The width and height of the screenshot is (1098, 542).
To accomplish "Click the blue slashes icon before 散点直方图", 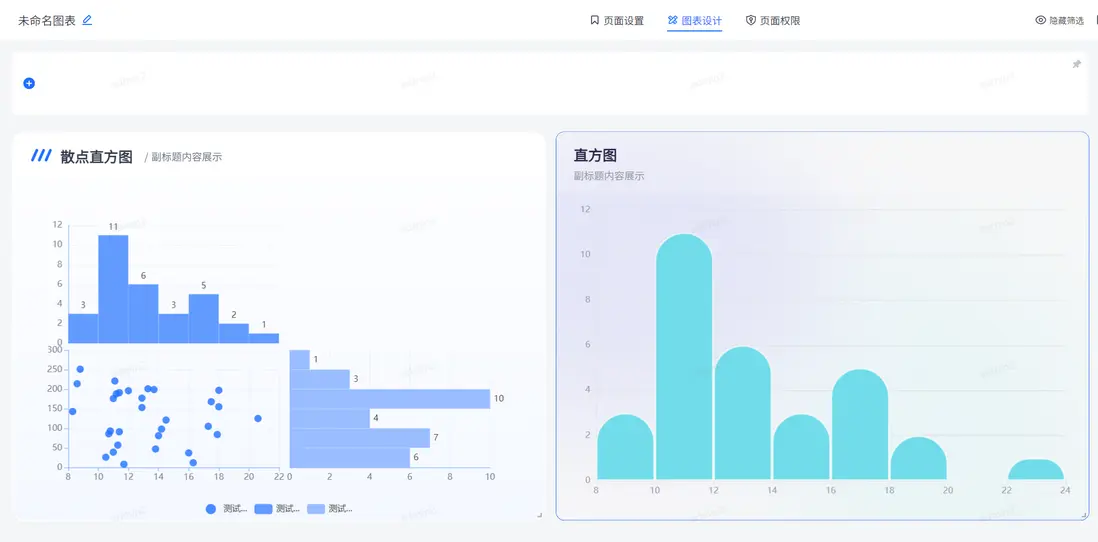I will [x=41, y=155].
